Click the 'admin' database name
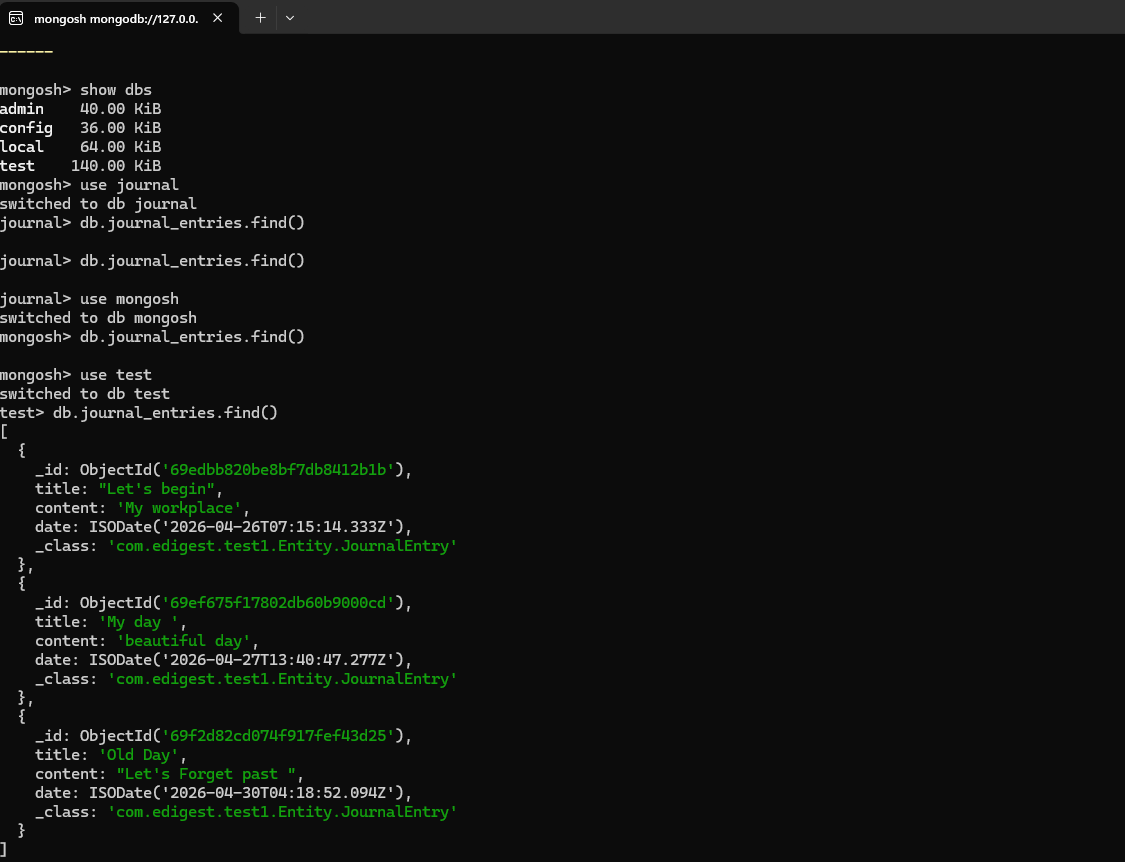 [x=22, y=109]
